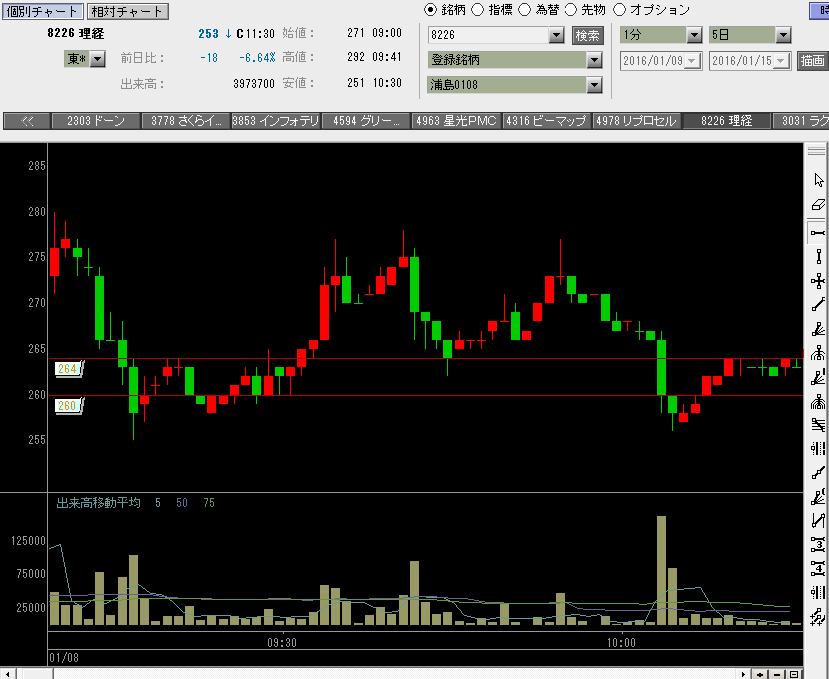Open the 2016/01/15 end date dropdown
Image resolution: width=829 pixels, height=679 pixels.
point(781,61)
